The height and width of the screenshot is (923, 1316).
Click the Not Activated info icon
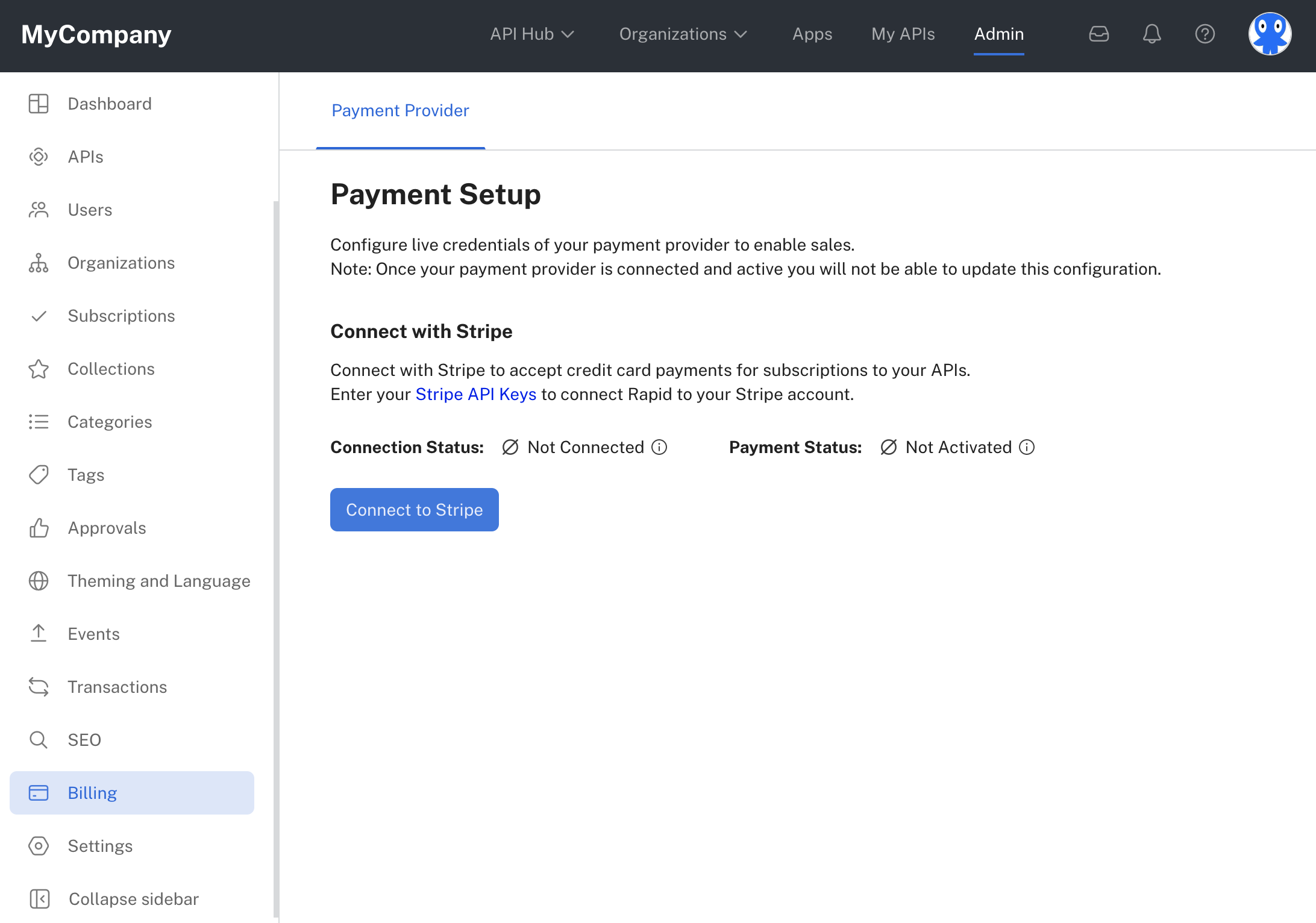[1027, 447]
